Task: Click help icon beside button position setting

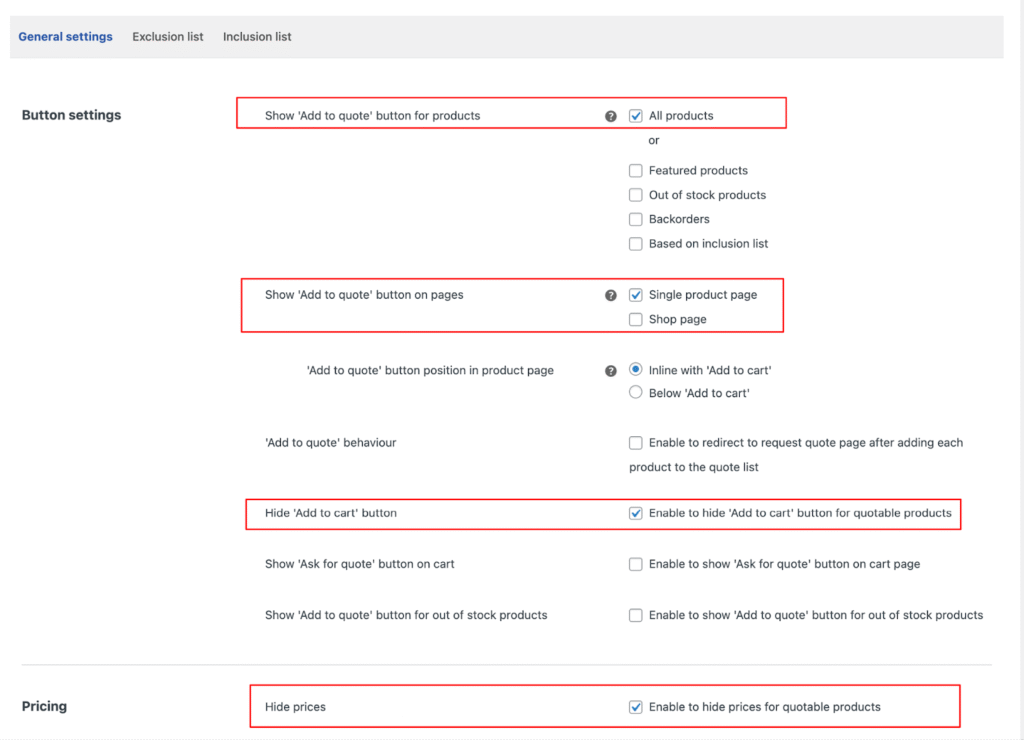Action: [611, 371]
